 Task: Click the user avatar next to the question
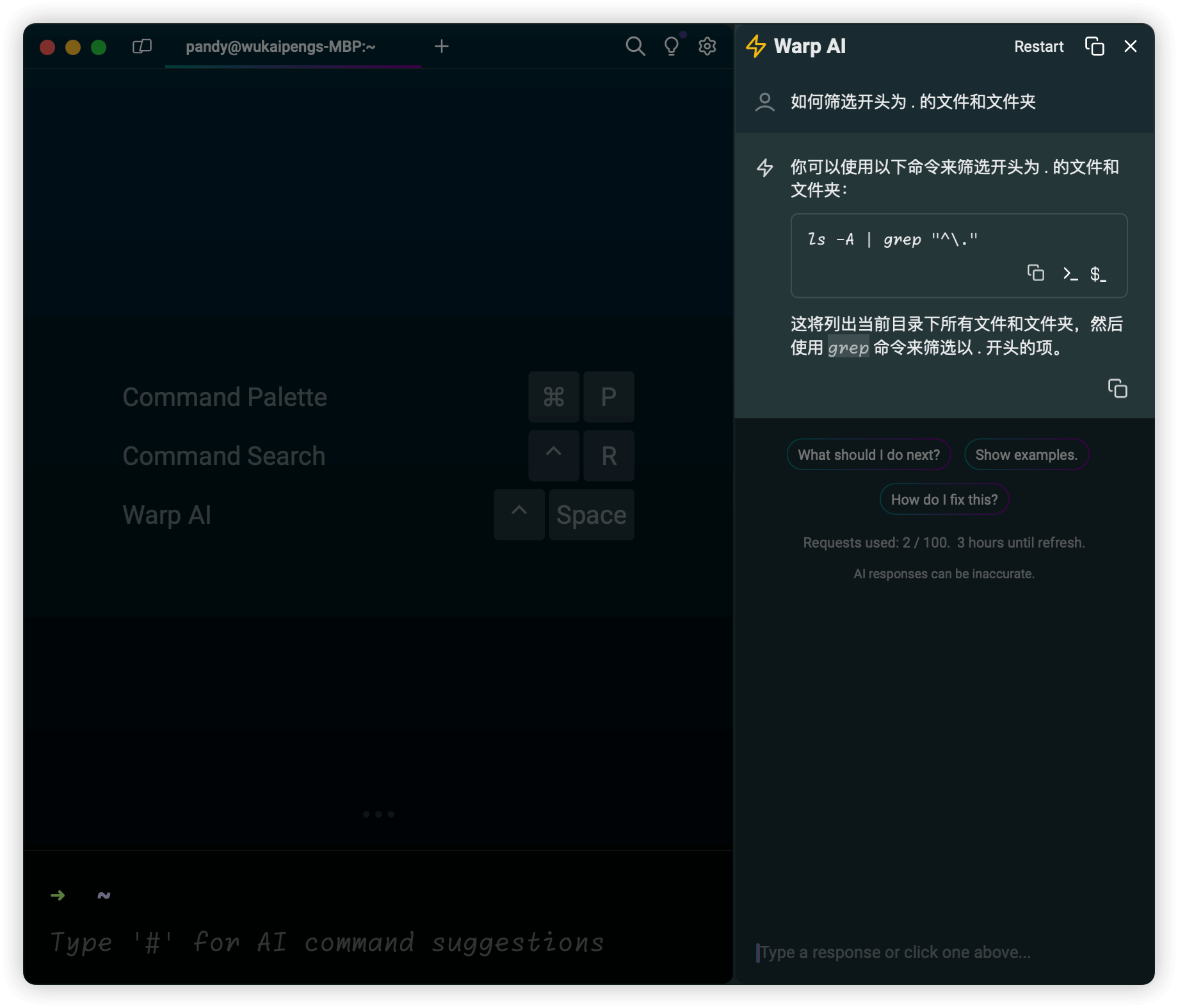click(x=764, y=102)
